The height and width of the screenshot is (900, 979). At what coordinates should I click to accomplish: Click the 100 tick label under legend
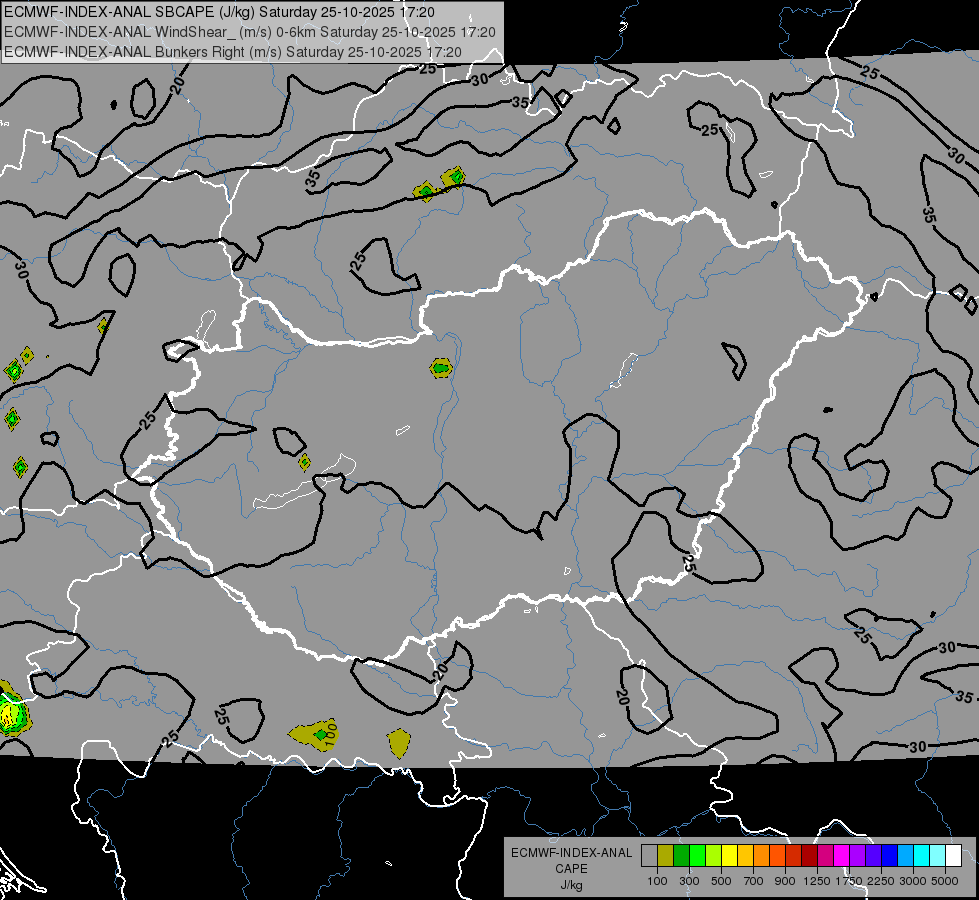click(x=657, y=881)
